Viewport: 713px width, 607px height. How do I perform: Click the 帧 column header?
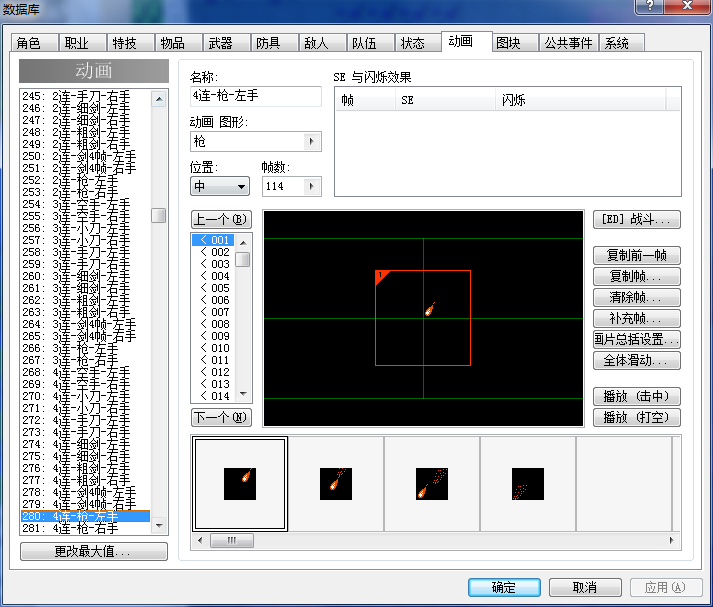tap(366, 100)
